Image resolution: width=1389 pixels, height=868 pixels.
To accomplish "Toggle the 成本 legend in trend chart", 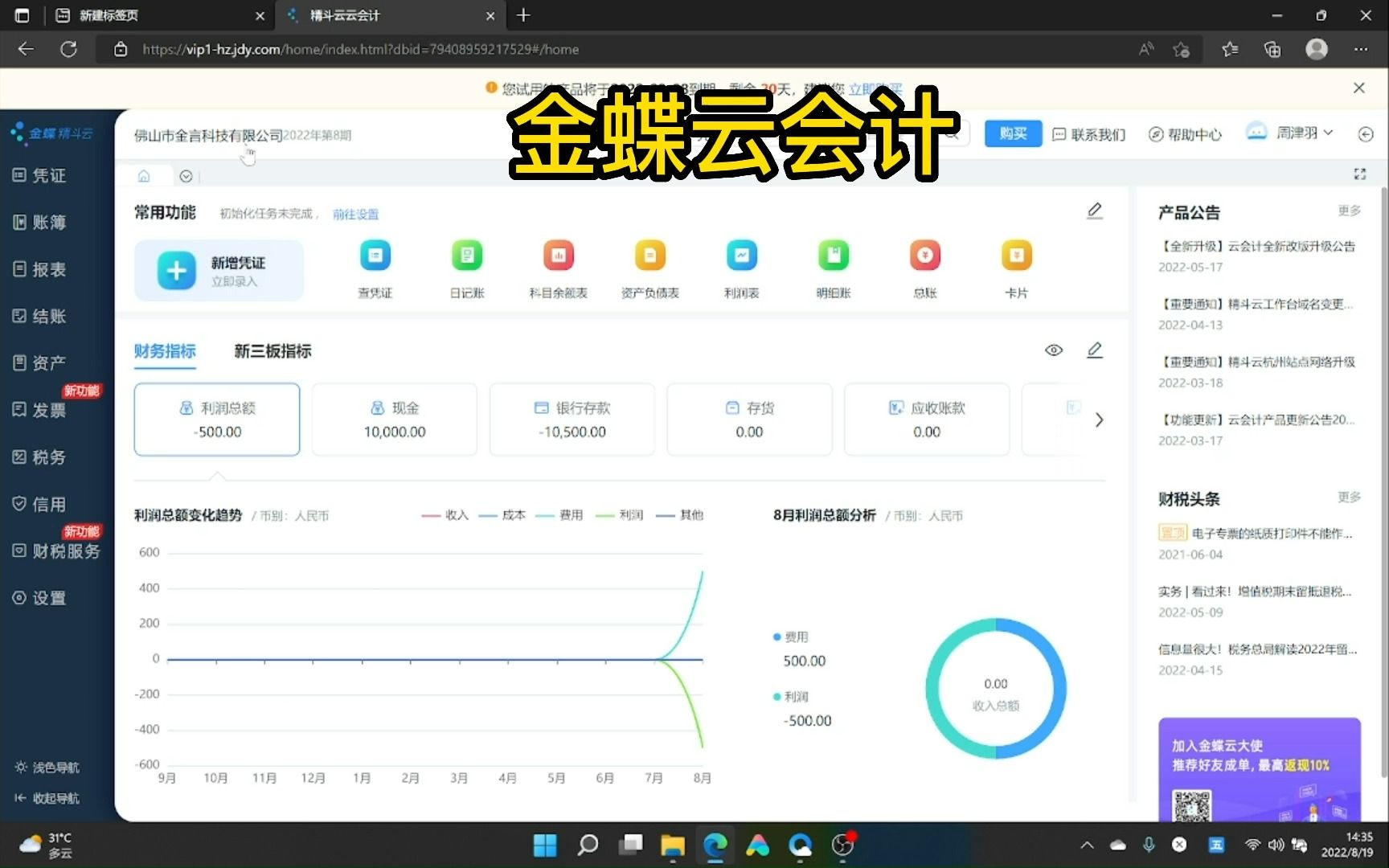I will pos(502,515).
